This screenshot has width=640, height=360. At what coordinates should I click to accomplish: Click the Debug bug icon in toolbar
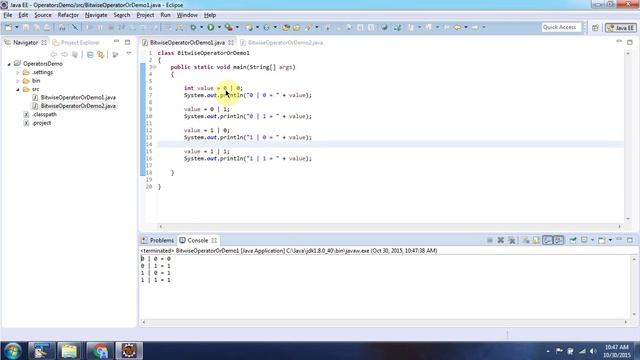pyautogui.click(x=193, y=27)
